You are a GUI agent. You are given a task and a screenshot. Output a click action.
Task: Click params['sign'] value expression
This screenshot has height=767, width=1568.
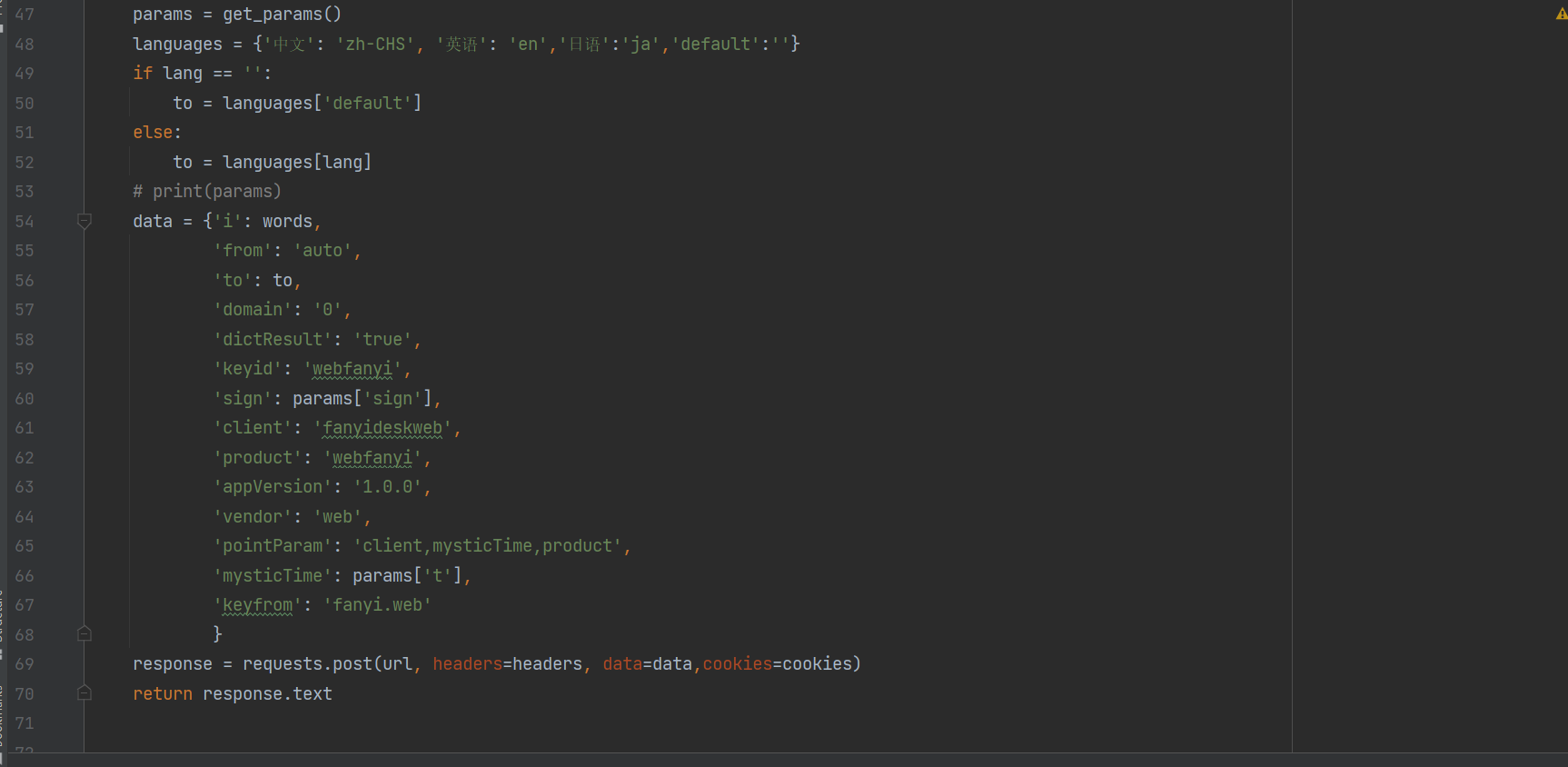click(362, 399)
